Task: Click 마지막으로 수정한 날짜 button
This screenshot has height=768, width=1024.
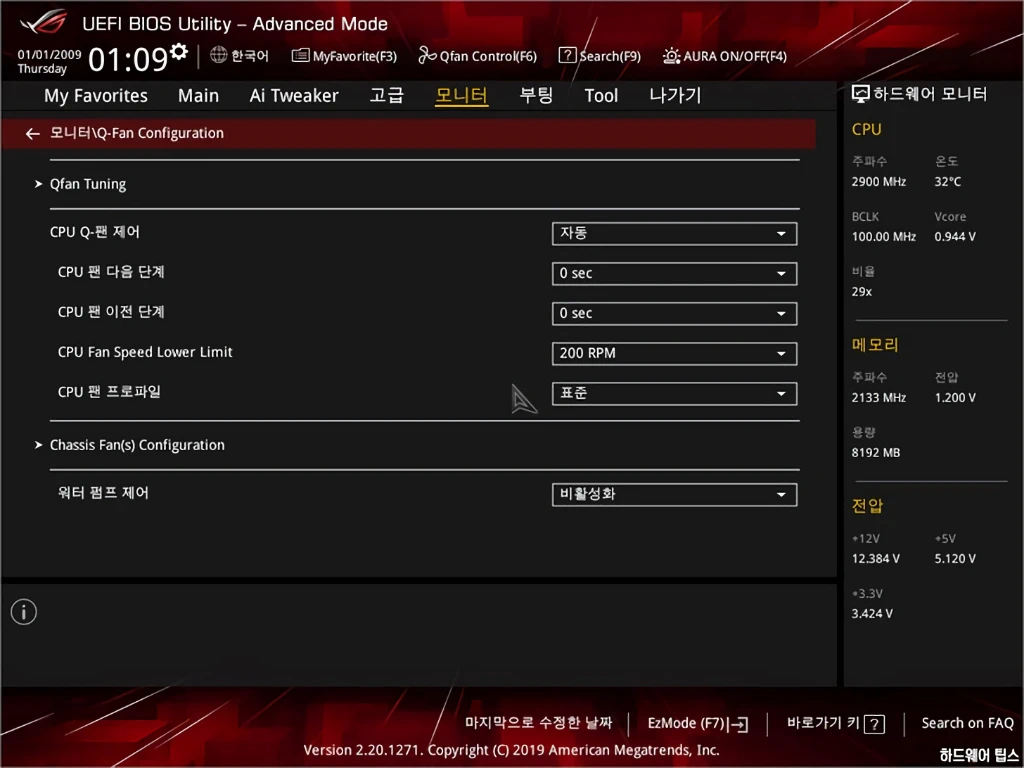Action: [539, 723]
